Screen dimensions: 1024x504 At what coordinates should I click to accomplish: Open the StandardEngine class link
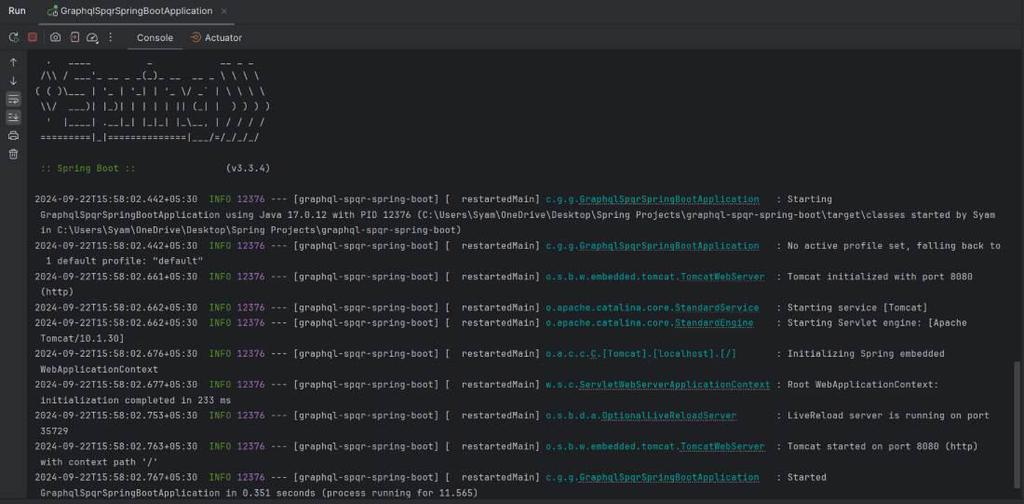714,323
